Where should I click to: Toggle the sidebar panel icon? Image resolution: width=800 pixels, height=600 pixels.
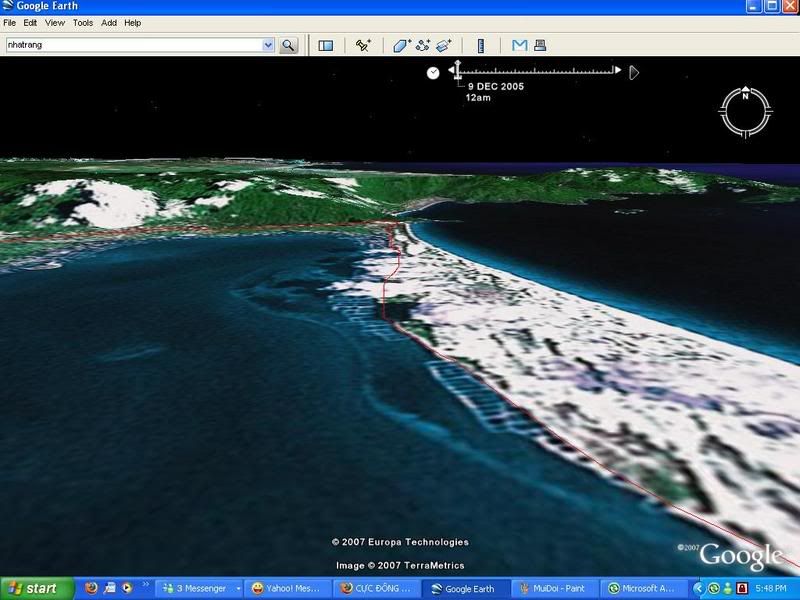coord(326,46)
